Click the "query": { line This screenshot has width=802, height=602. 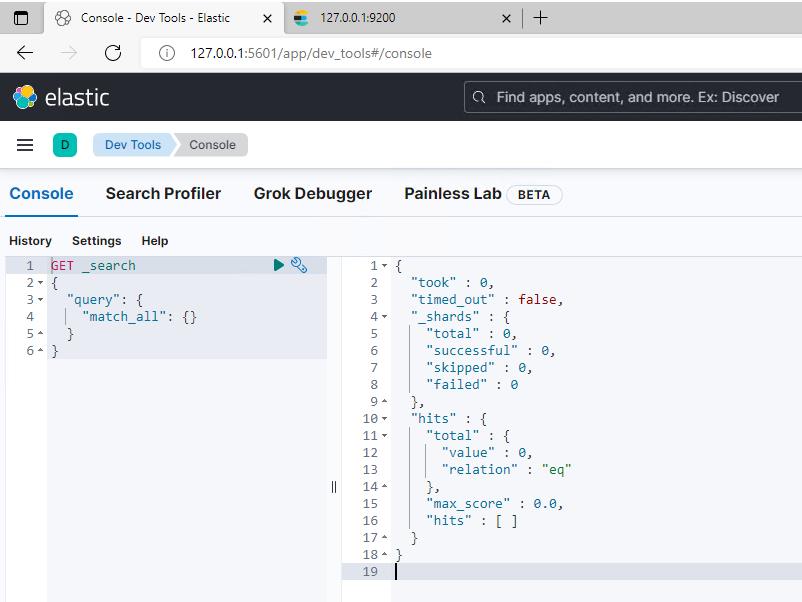[x=105, y=299]
